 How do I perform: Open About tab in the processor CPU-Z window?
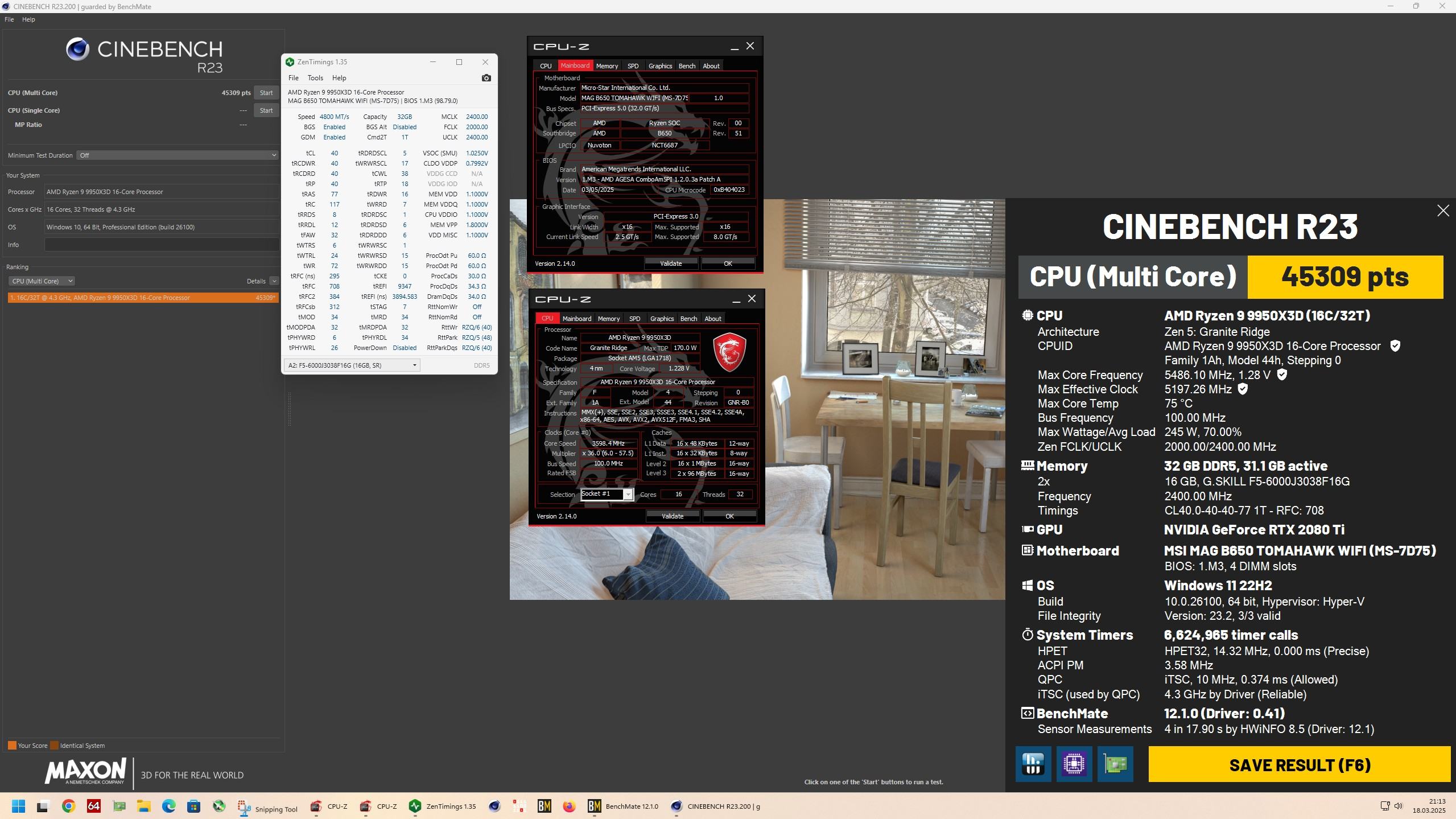click(713, 319)
